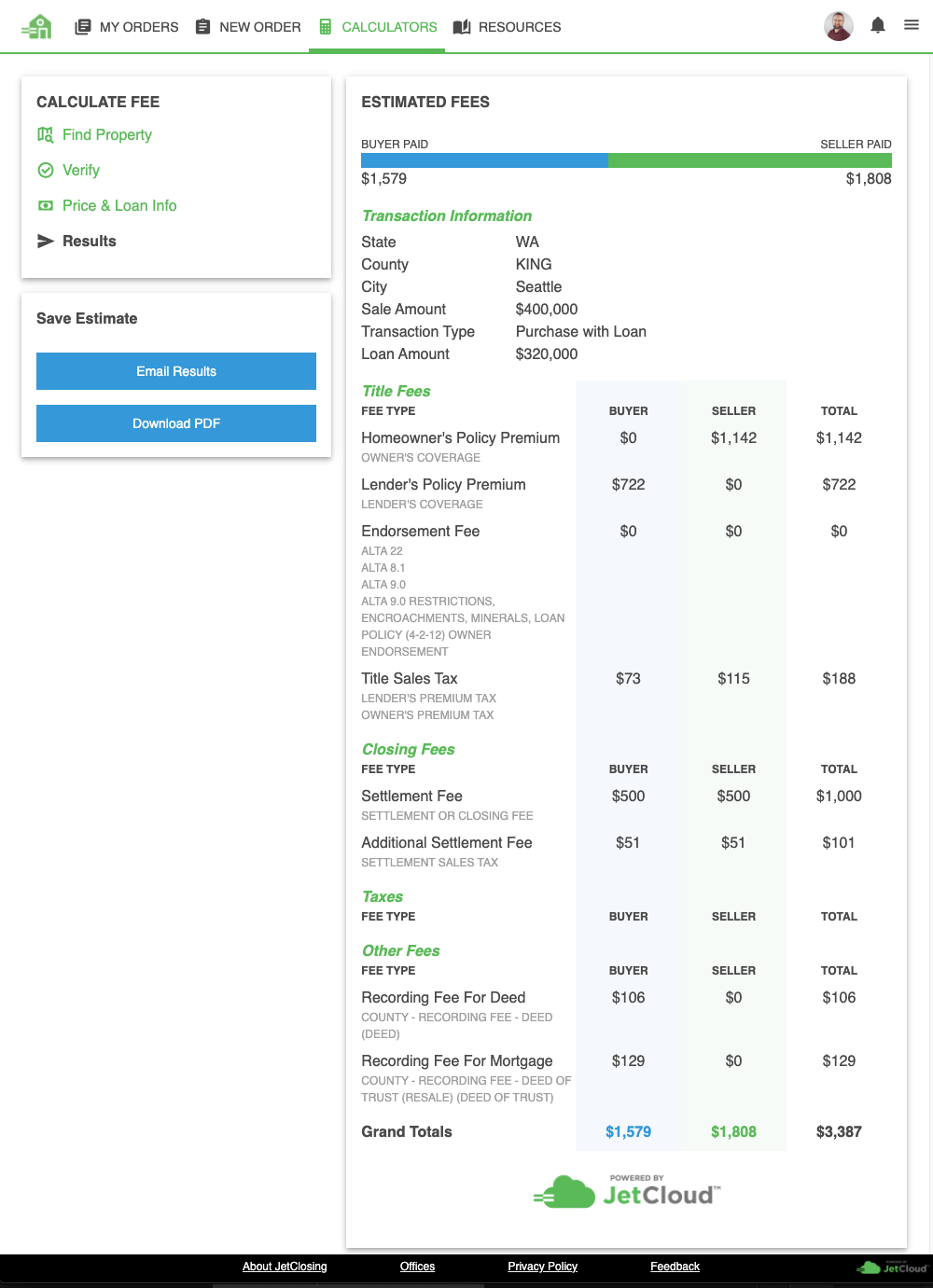The image size is (933, 1288).
Task: Click the Download PDF button
Action: [175, 423]
